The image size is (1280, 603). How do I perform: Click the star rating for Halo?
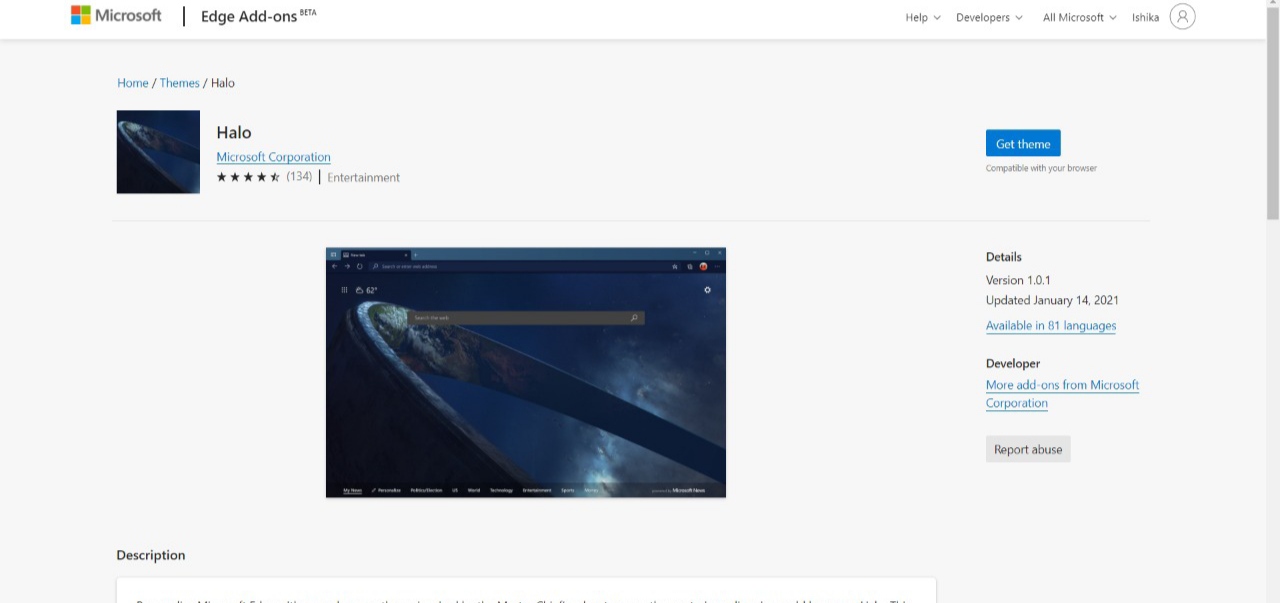[x=248, y=177]
